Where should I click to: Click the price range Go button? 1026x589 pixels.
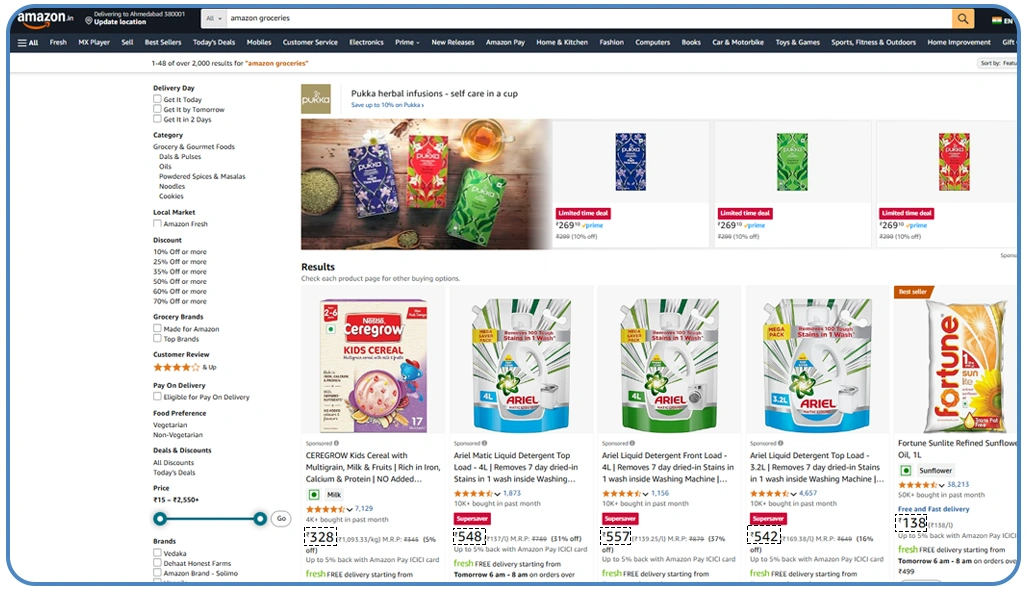click(x=281, y=518)
